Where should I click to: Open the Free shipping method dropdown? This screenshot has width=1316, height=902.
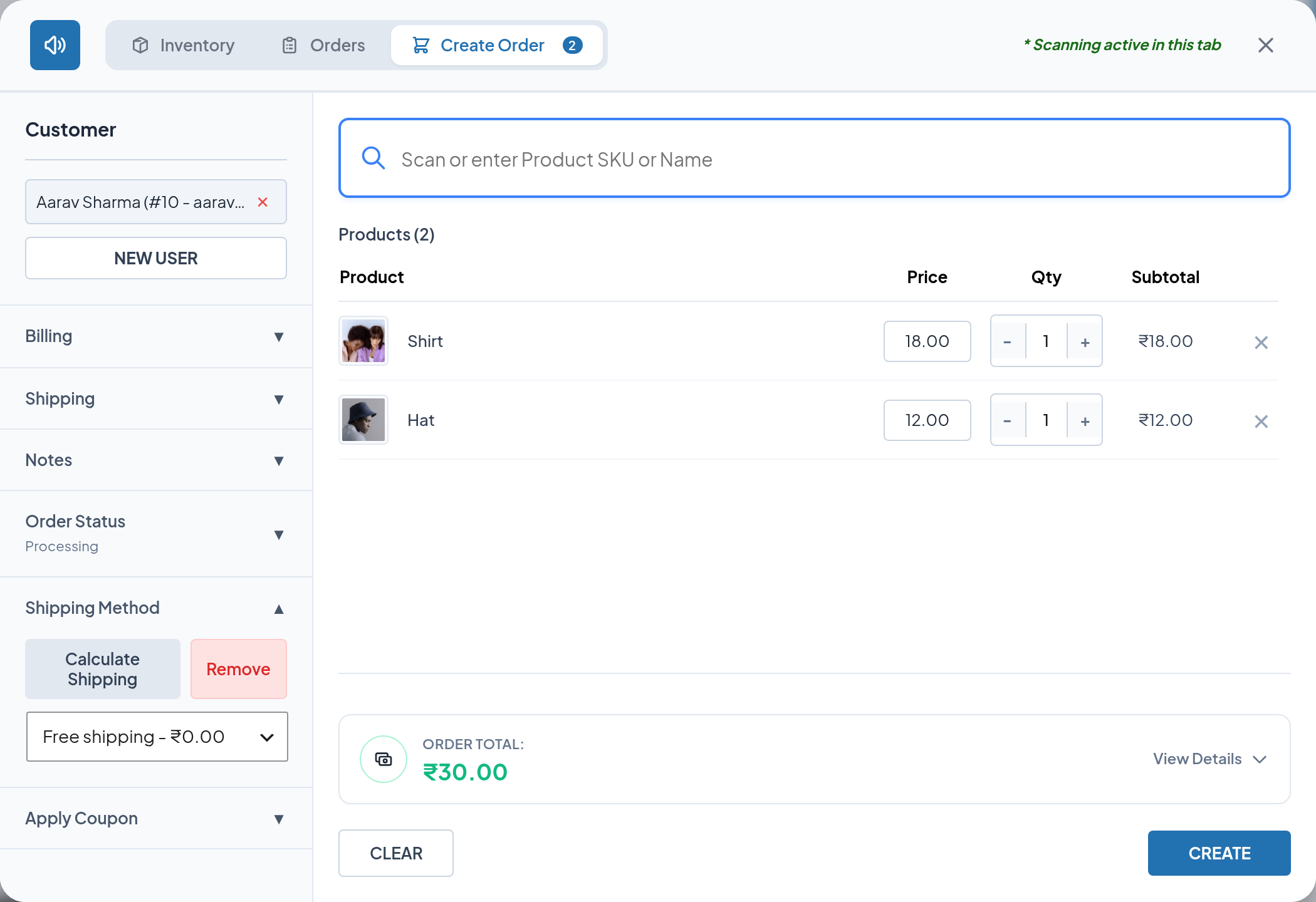[x=157, y=737]
